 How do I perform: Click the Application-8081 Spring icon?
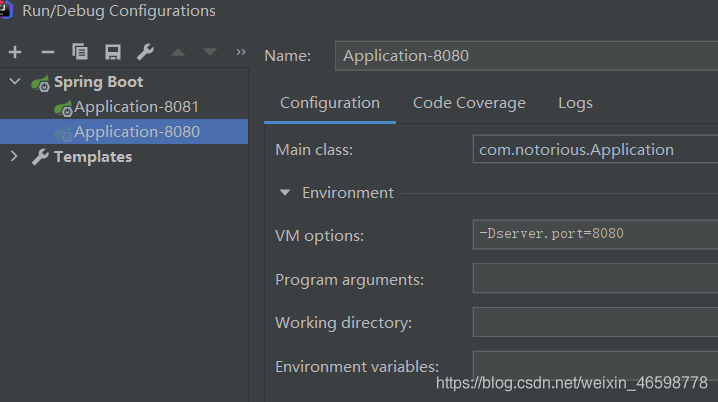[x=63, y=109]
